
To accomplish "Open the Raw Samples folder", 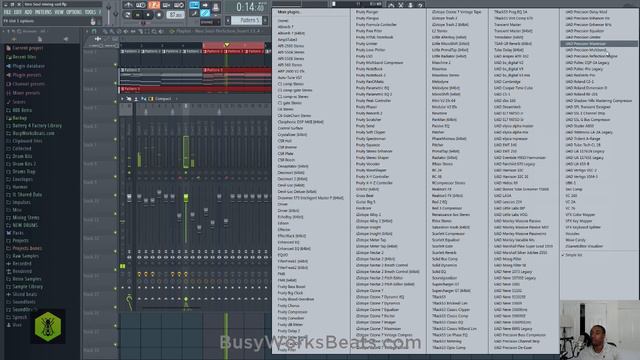I will (25, 256).
